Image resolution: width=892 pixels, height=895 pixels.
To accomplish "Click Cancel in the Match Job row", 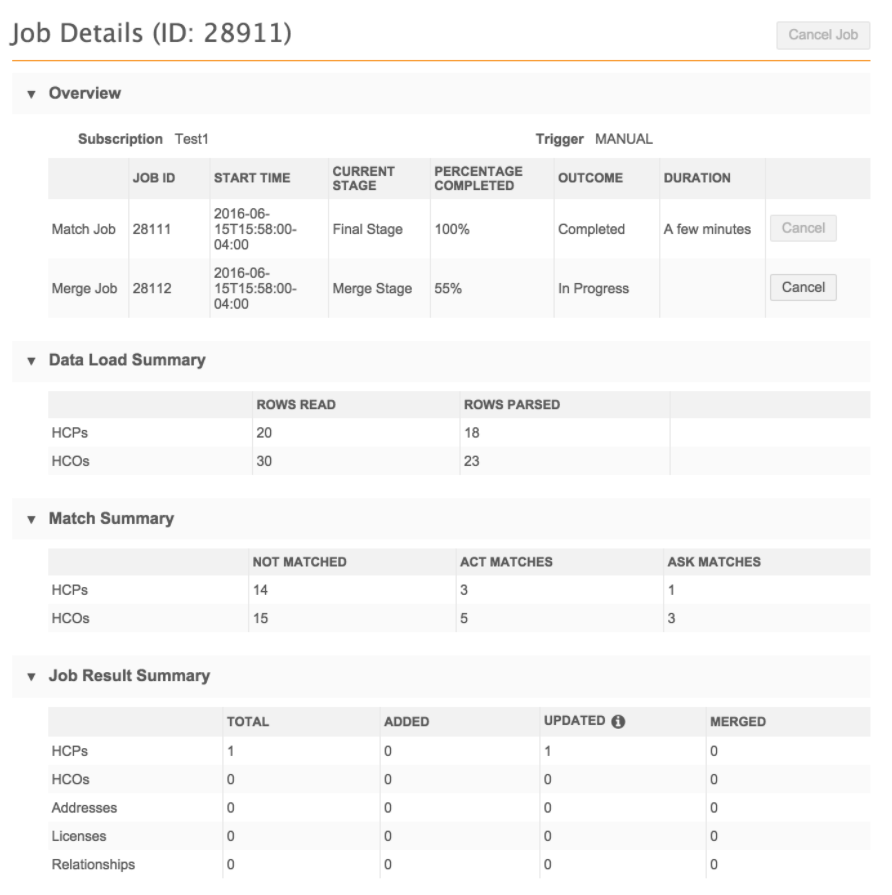I will [x=802, y=229].
